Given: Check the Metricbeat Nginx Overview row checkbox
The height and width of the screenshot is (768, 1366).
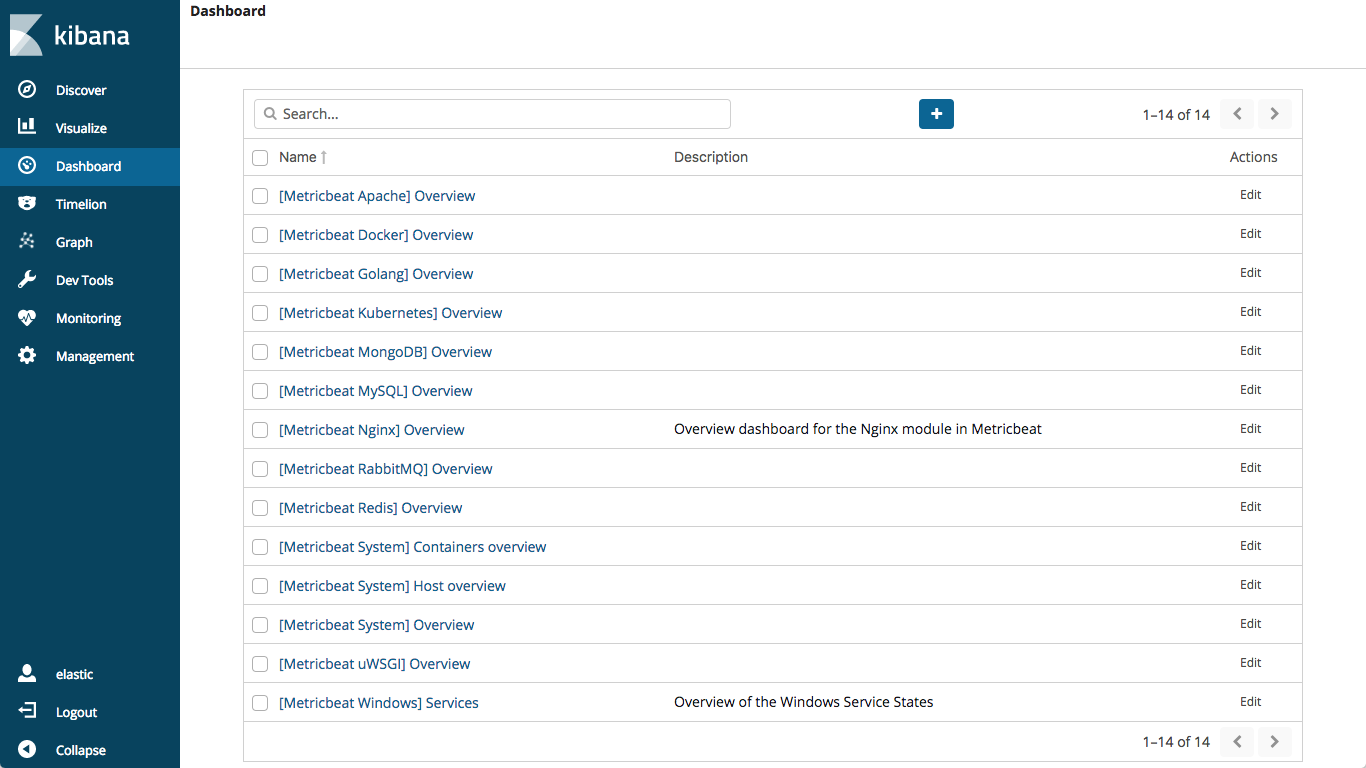Looking at the screenshot, I should [x=260, y=430].
